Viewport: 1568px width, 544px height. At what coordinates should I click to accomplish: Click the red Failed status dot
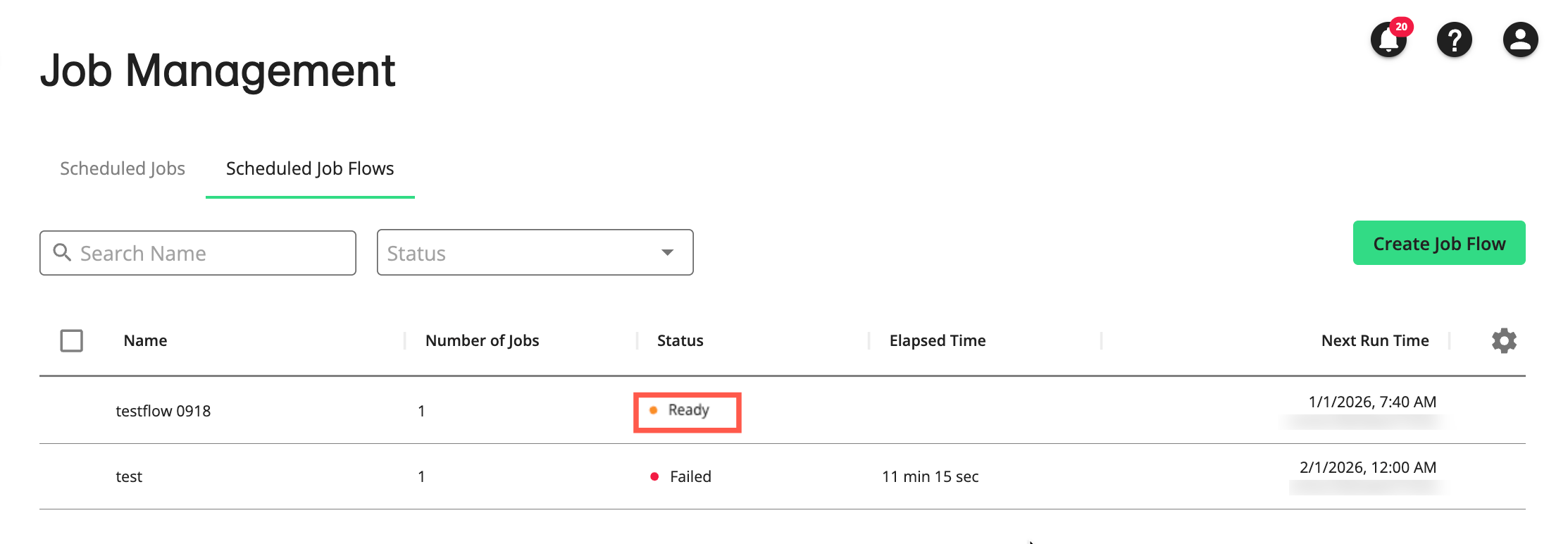pos(654,477)
